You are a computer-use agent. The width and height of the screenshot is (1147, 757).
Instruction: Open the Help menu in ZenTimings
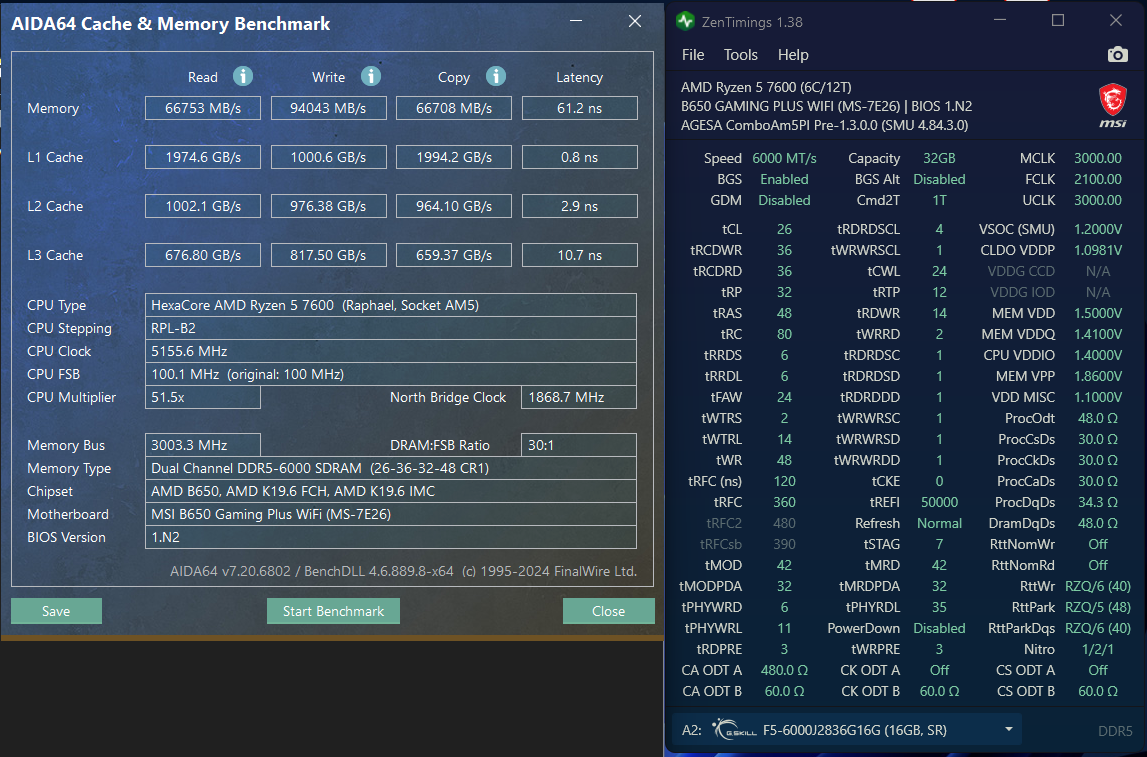click(x=793, y=55)
